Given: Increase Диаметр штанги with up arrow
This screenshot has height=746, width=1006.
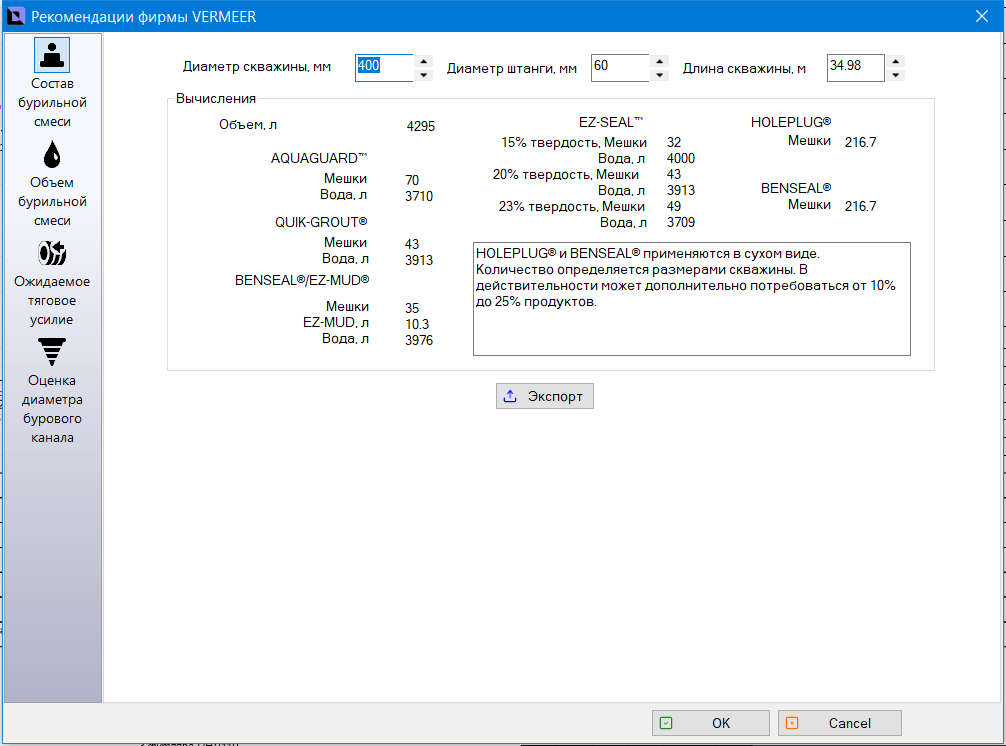Looking at the screenshot, I should [x=660, y=62].
